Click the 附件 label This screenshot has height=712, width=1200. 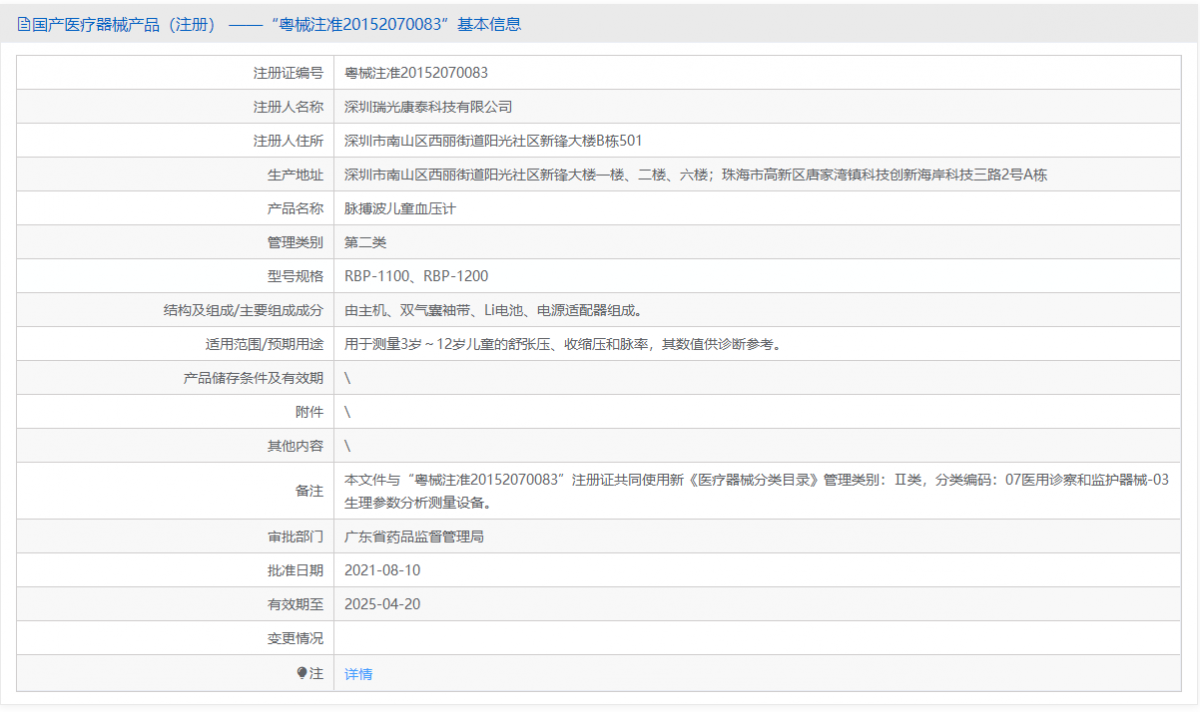(310, 412)
